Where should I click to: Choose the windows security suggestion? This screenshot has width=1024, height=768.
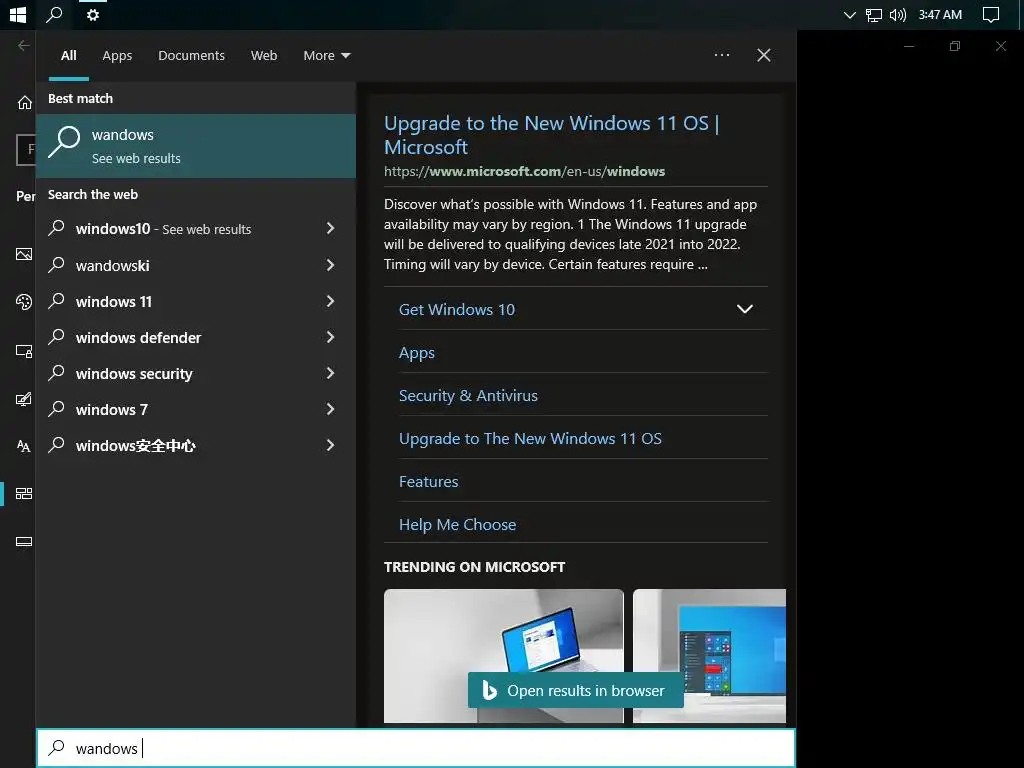[134, 373]
